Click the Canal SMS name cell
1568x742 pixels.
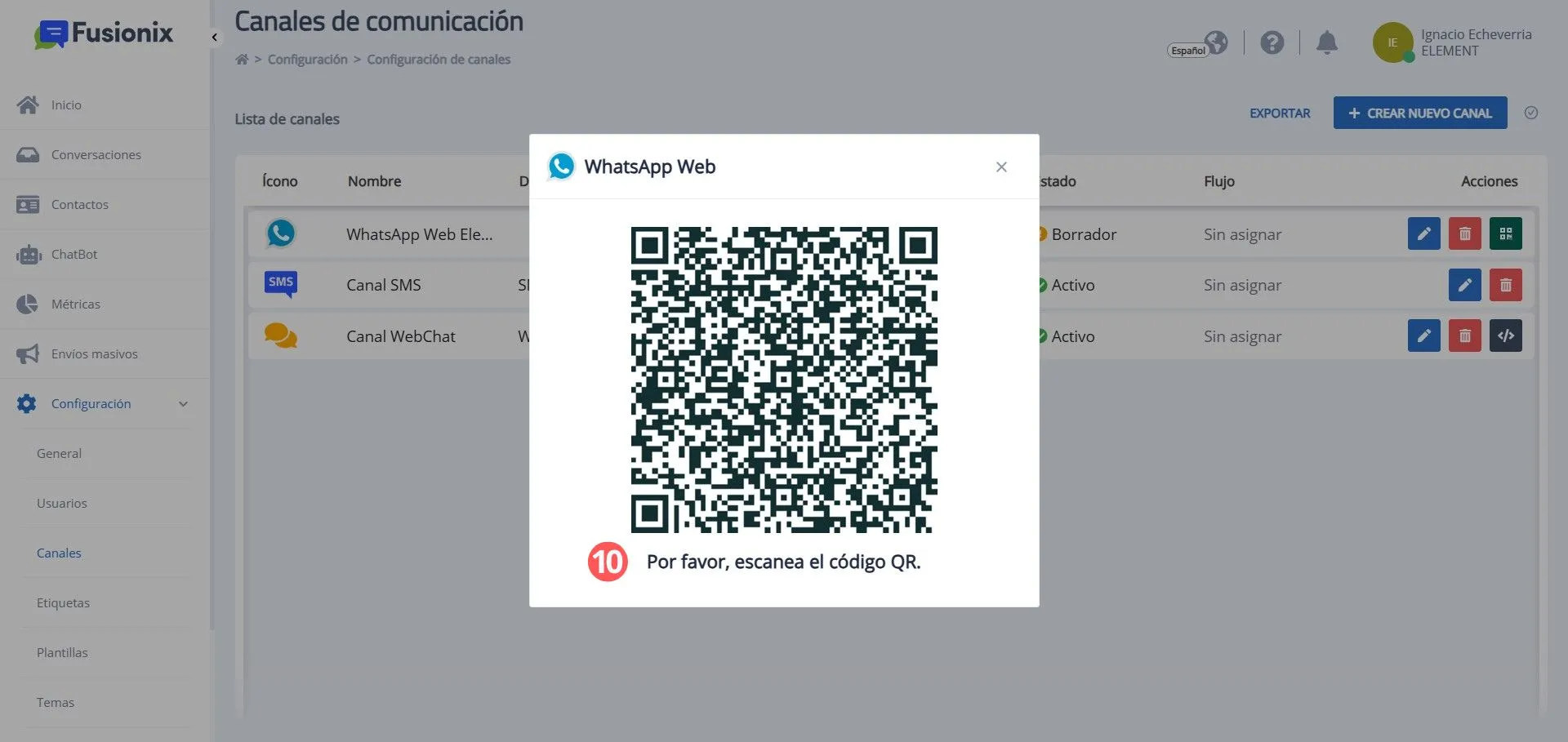point(384,285)
